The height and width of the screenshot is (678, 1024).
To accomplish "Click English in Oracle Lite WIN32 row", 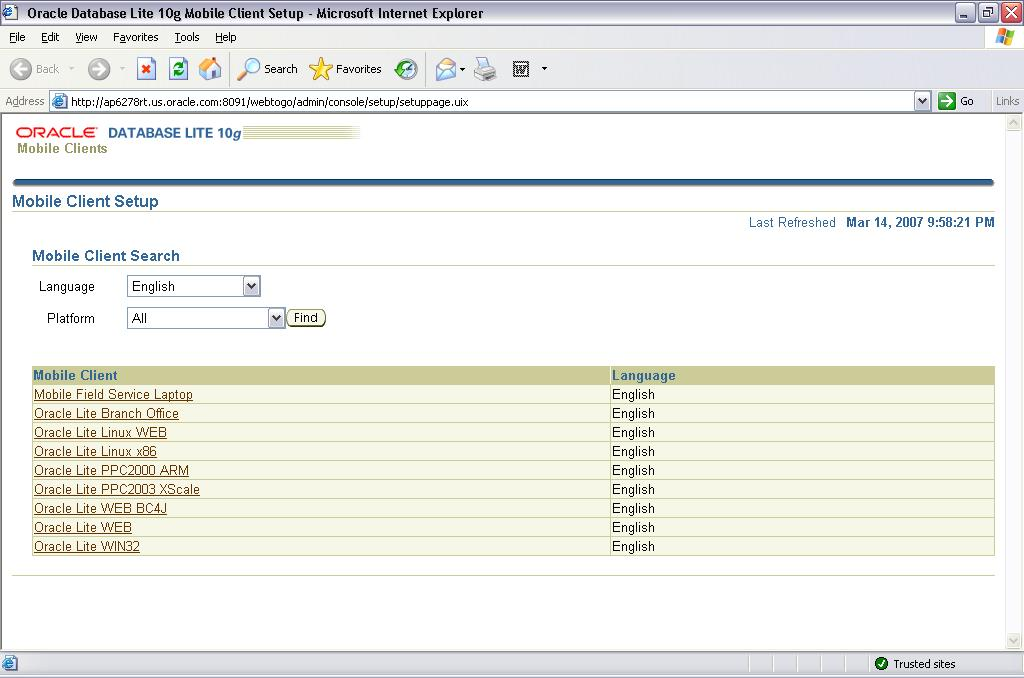I will pos(633,546).
